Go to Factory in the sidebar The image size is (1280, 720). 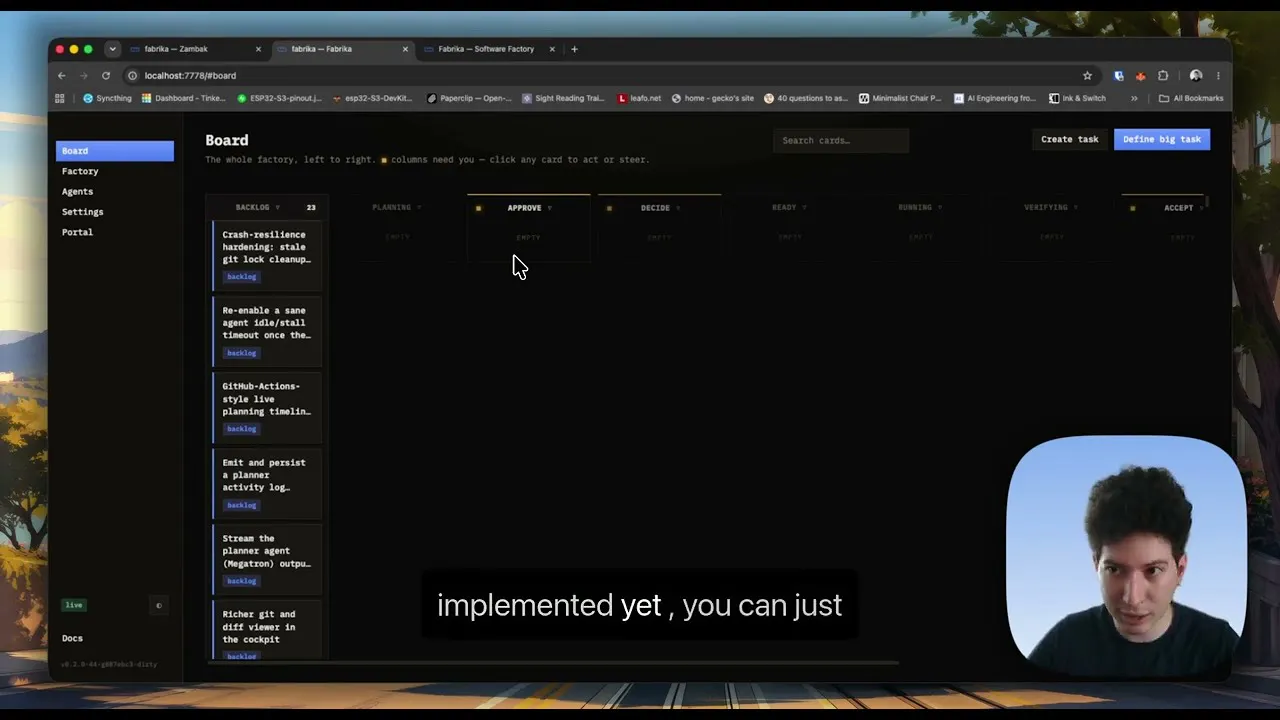coord(80,171)
